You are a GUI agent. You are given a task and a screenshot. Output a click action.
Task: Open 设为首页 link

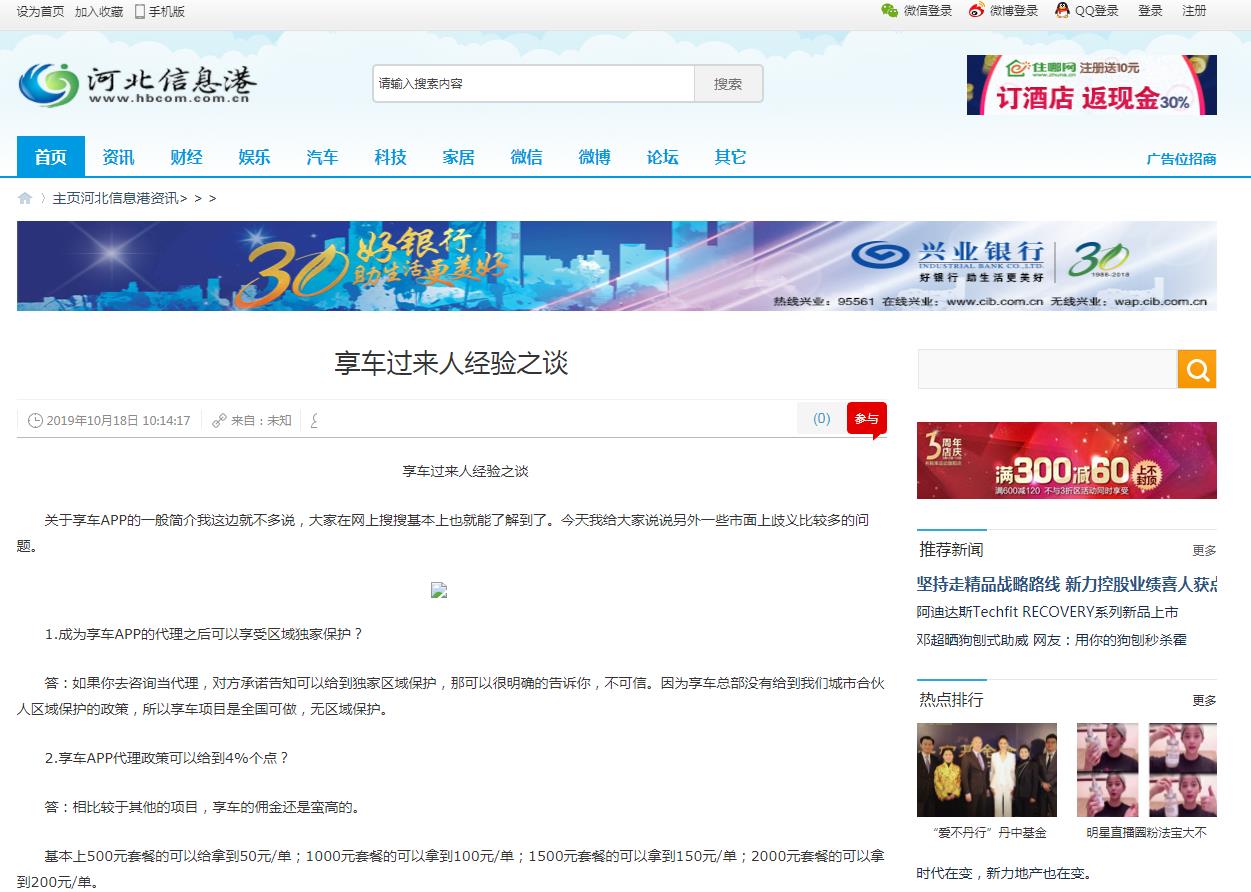[x=41, y=11]
